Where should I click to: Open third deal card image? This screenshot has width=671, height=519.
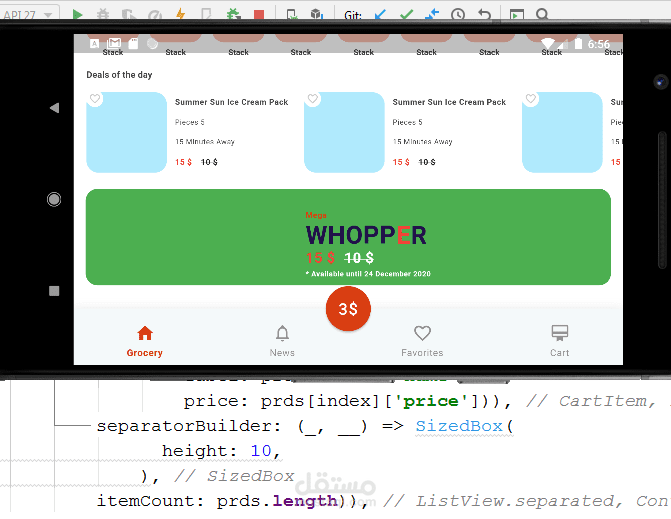click(x=562, y=132)
